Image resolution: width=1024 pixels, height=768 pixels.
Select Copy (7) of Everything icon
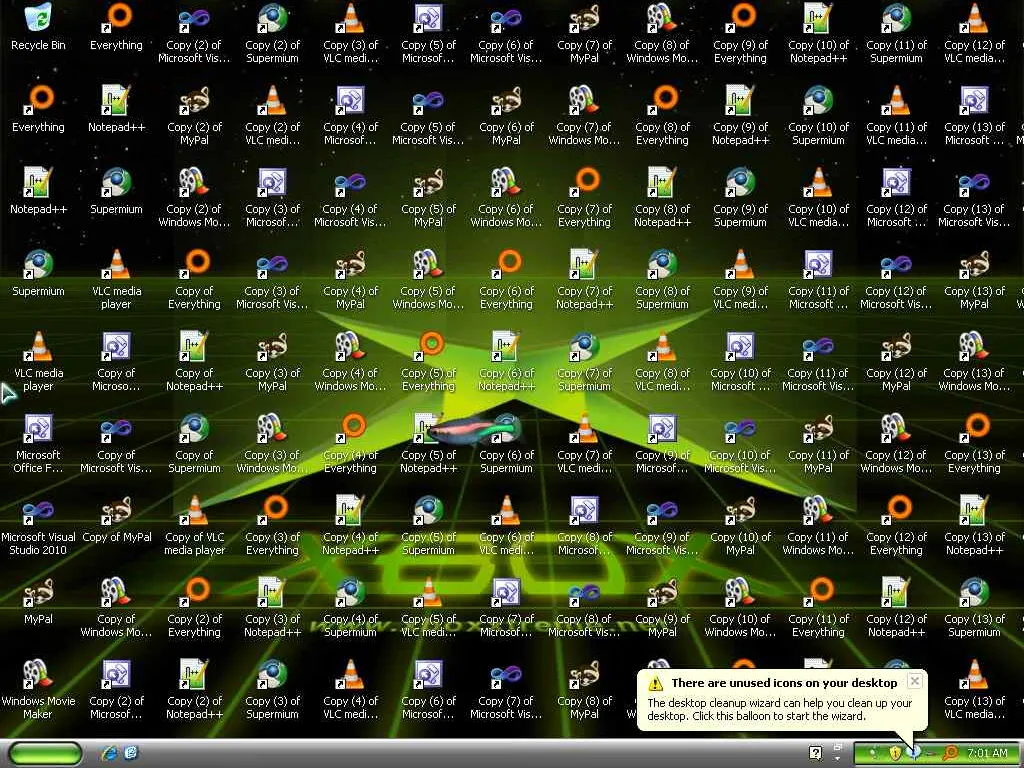point(584,197)
